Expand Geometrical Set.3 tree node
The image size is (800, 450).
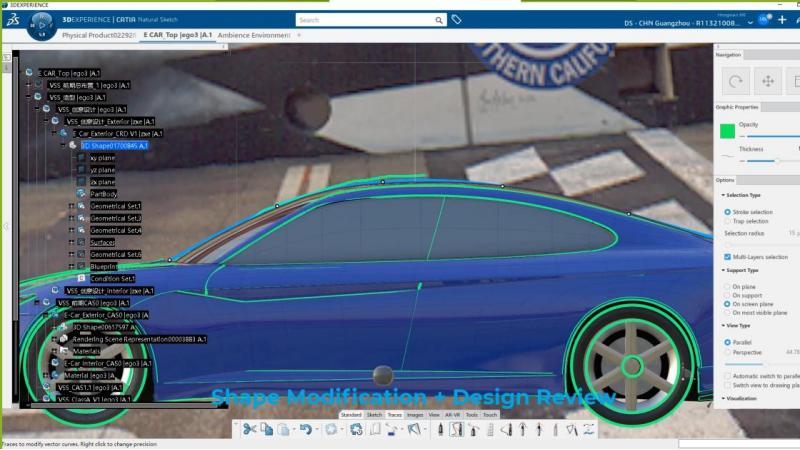pos(71,218)
